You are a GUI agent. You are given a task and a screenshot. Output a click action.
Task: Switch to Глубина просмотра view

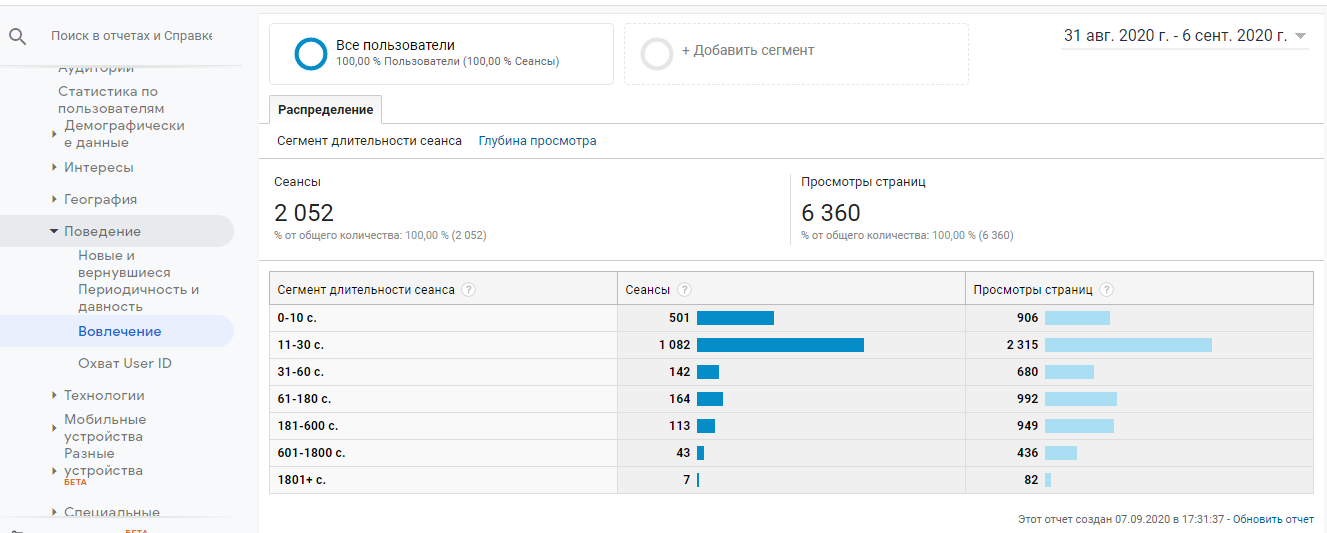pos(538,141)
